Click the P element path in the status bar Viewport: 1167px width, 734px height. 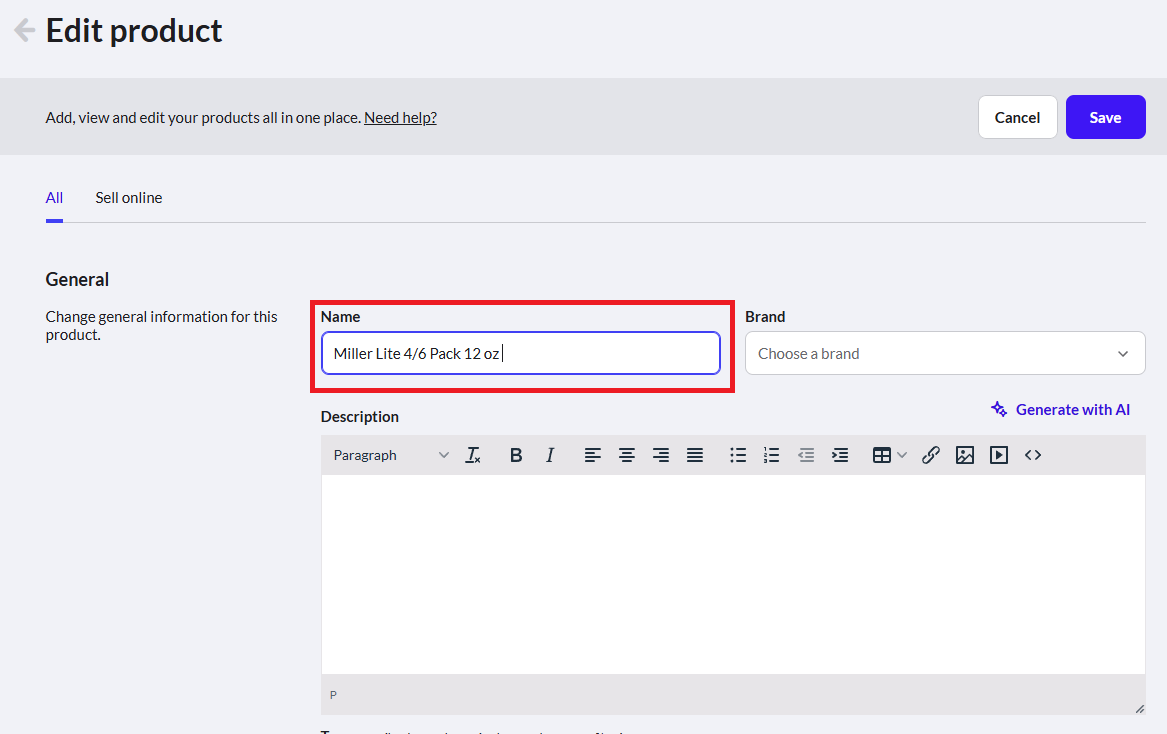[x=333, y=695]
